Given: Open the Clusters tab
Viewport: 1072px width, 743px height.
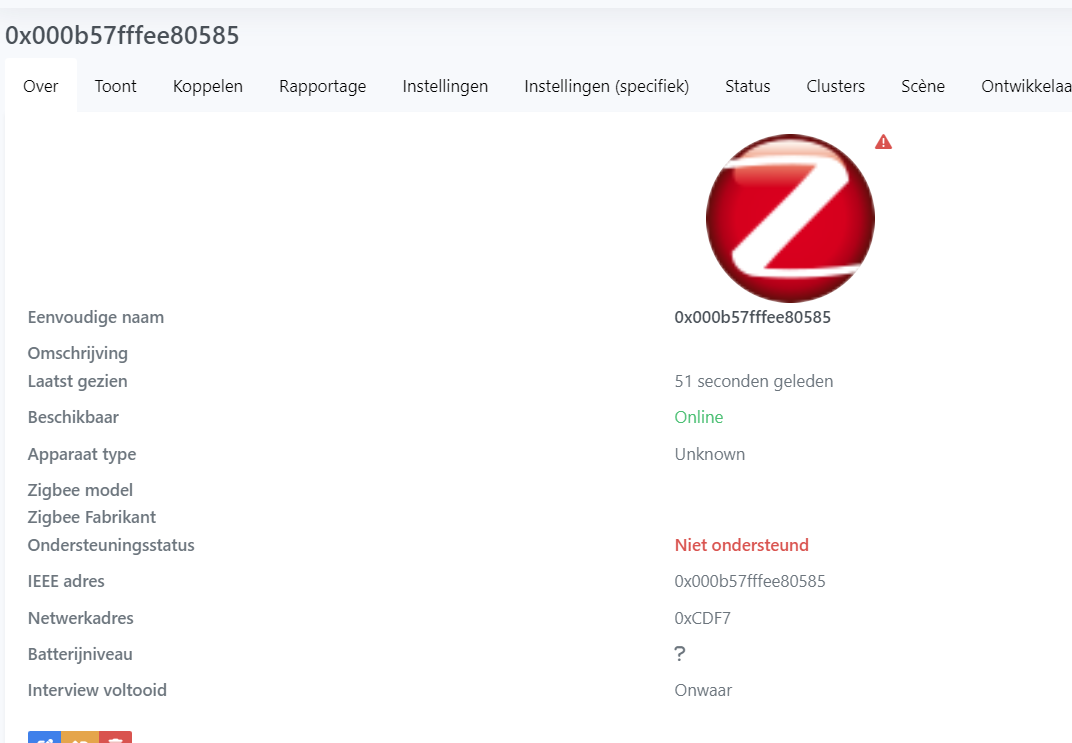Looking at the screenshot, I should [835, 86].
